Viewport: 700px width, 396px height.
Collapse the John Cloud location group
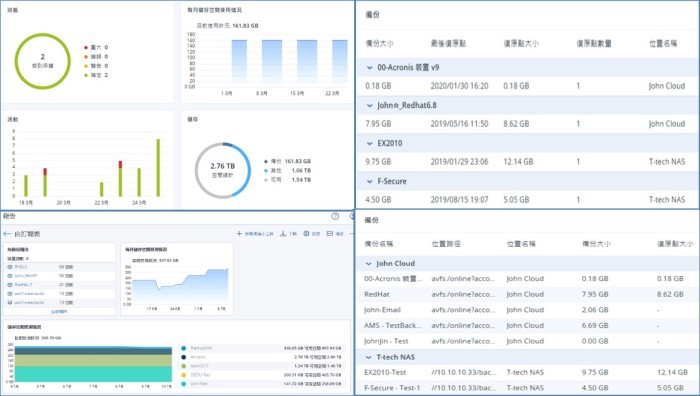(x=369, y=264)
